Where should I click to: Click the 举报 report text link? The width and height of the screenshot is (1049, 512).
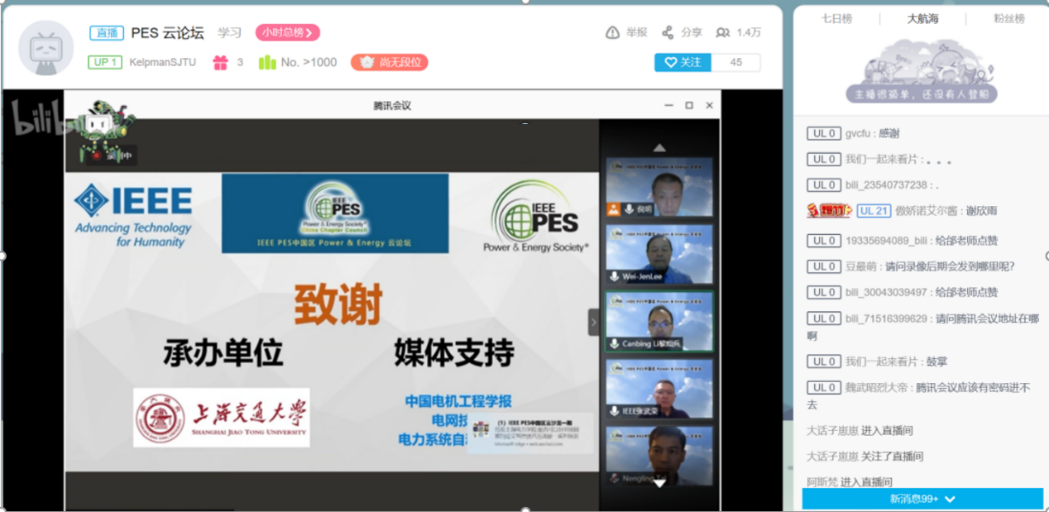click(636, 33)
